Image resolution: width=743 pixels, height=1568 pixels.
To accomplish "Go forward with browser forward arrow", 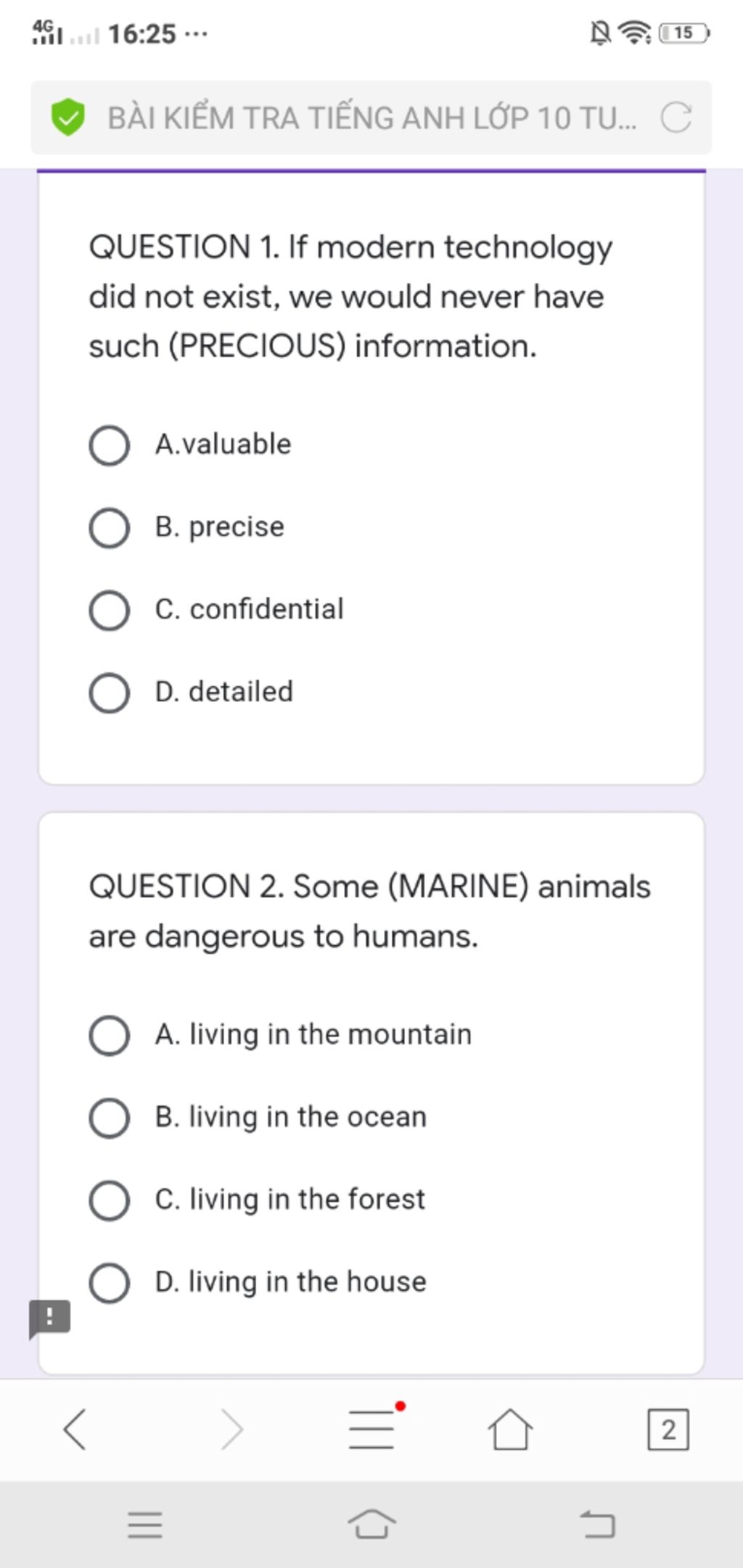I will tap(231, 1429).
